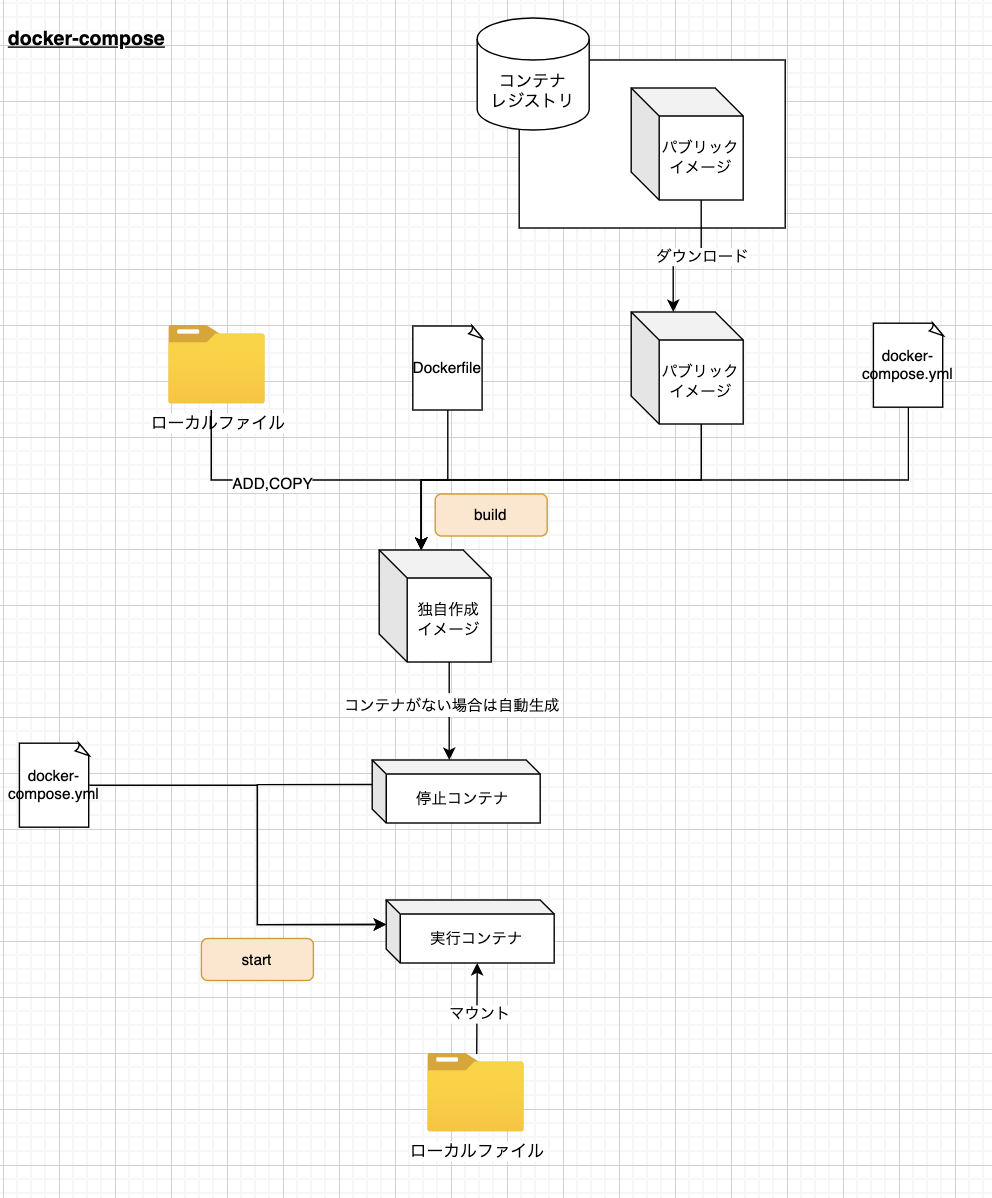This screenshot has width=992, height=1198.
Task: Select the folder icon below マウント
Action: [475, 1093]
